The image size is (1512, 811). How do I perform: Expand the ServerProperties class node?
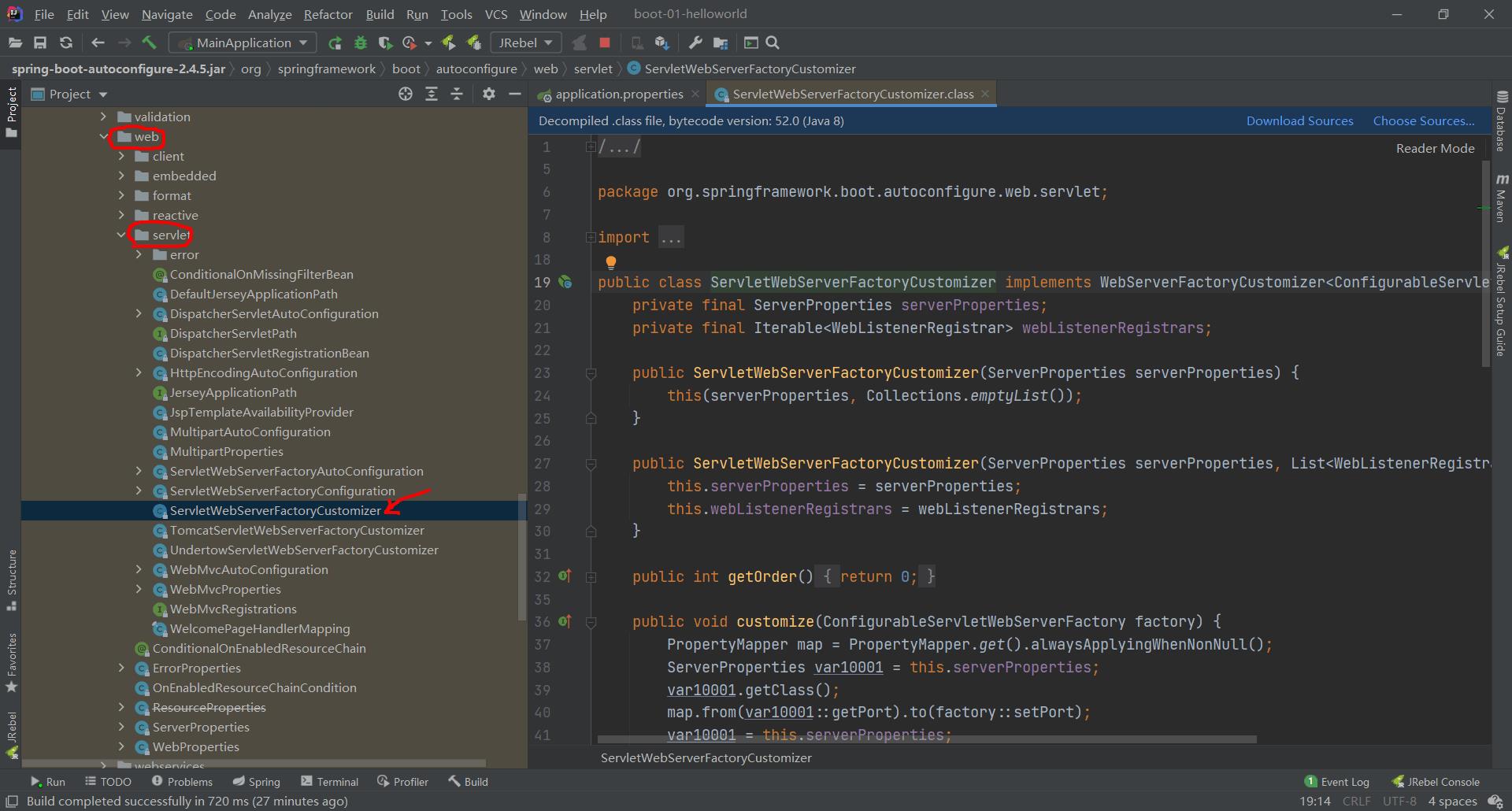[x=121, y=727]
